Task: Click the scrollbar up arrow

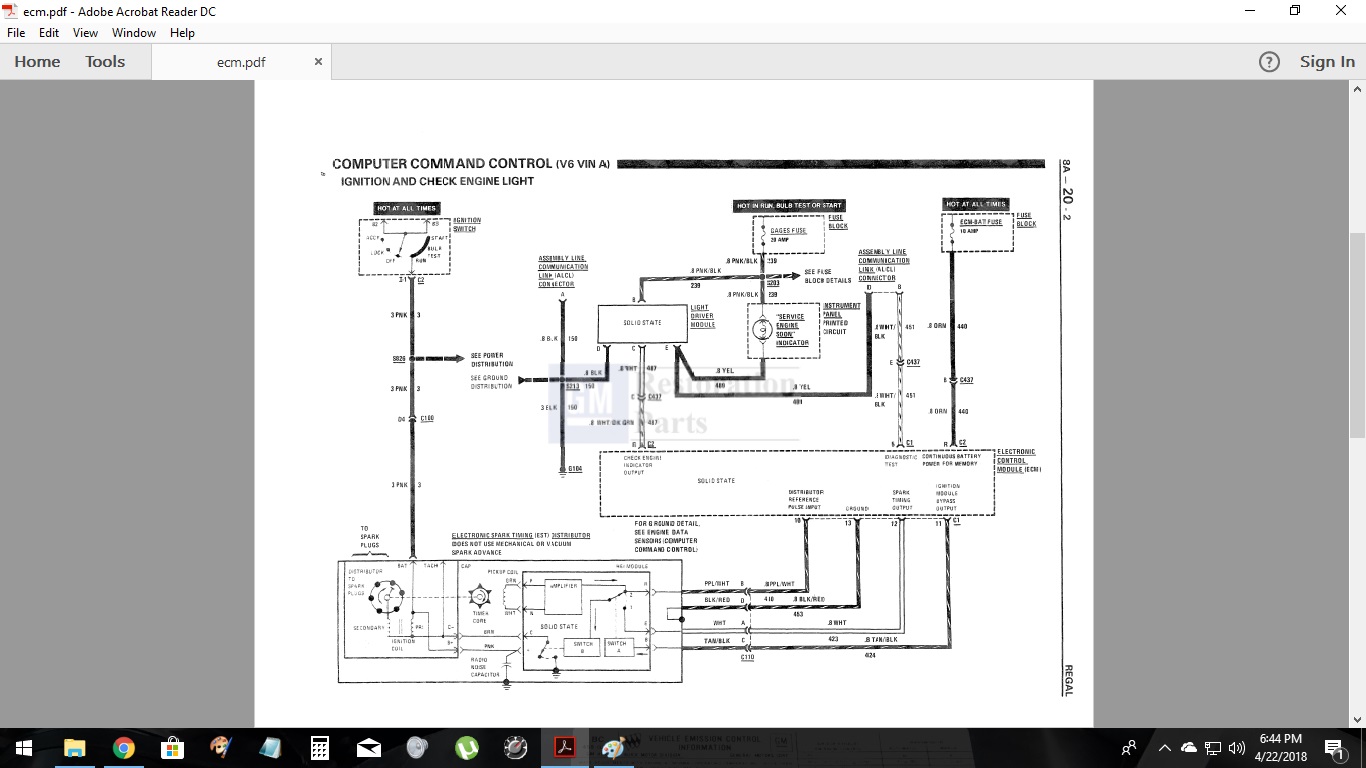Action: pyautogui.click(x=1357, y=88)
